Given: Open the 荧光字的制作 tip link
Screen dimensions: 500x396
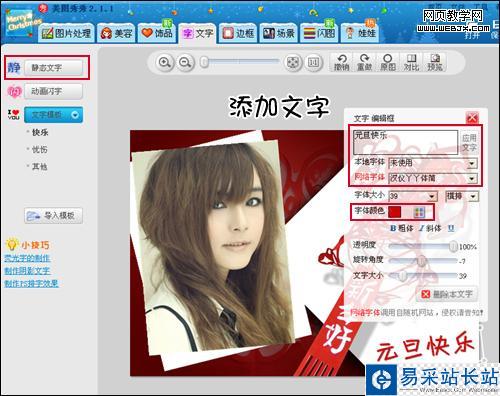Looking at the screenshot, I should 28,258.
